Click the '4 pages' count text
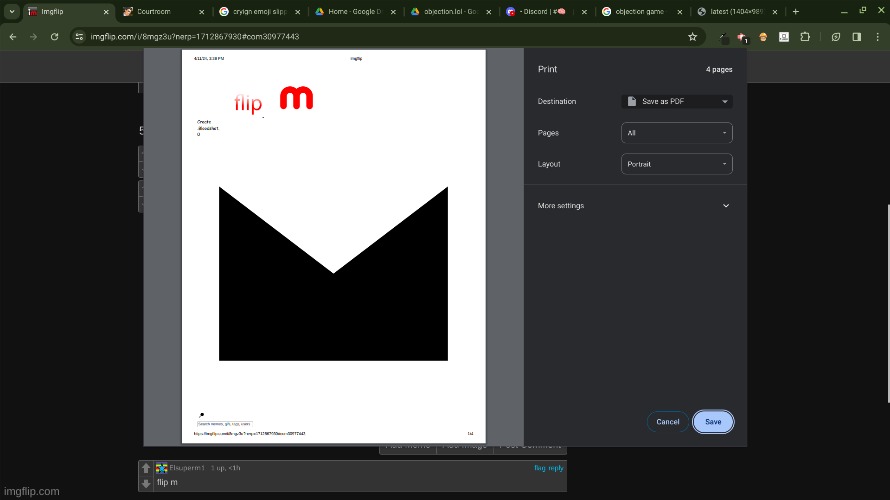The width and height of the screenshot is (890, 500). point(719,69)
